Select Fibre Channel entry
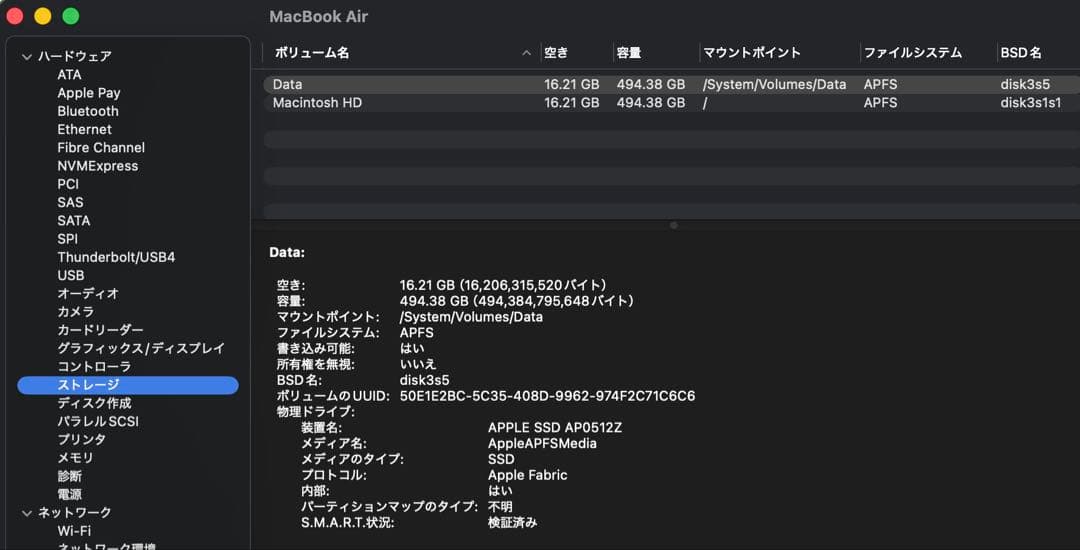 [x=101, y=147]
